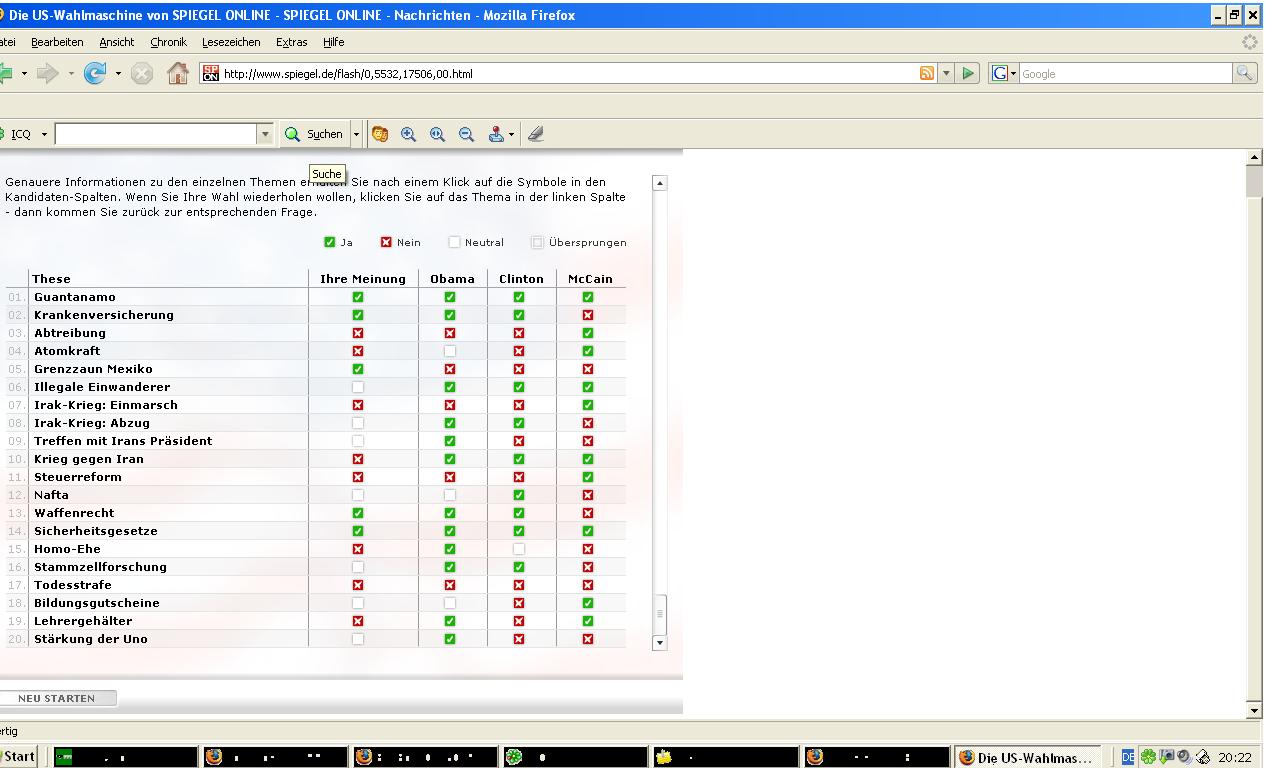Click into the Google search field
1280x768 pixels.
[x=1123, y=74]
